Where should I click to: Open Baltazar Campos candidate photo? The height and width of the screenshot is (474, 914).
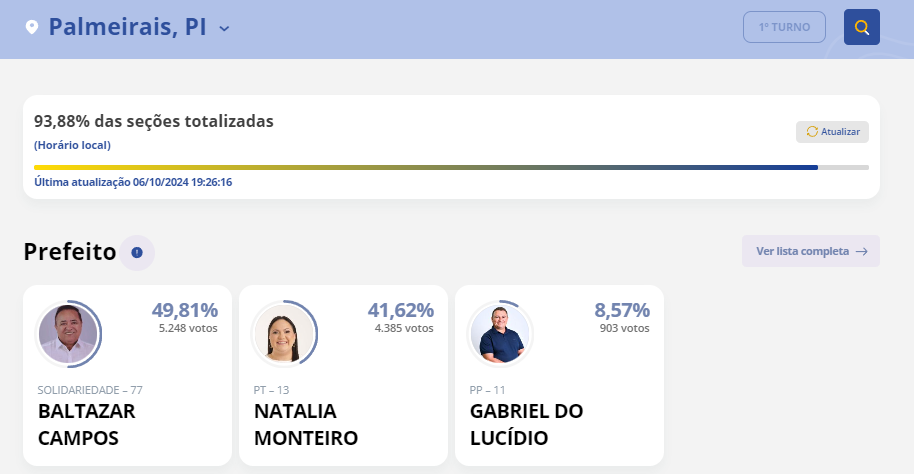pos(68,333)
